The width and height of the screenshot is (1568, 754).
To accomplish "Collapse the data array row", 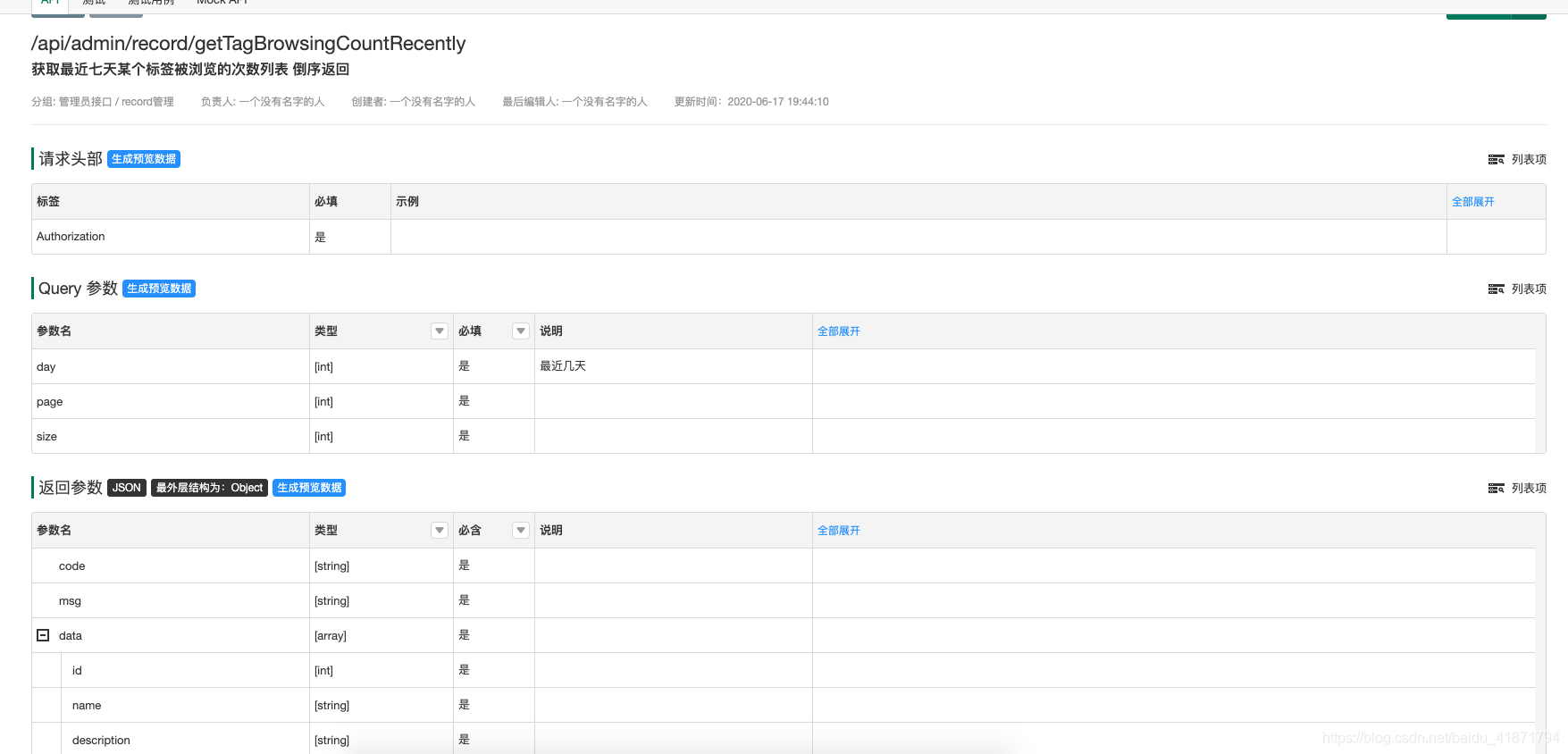I will click(43, 635).
